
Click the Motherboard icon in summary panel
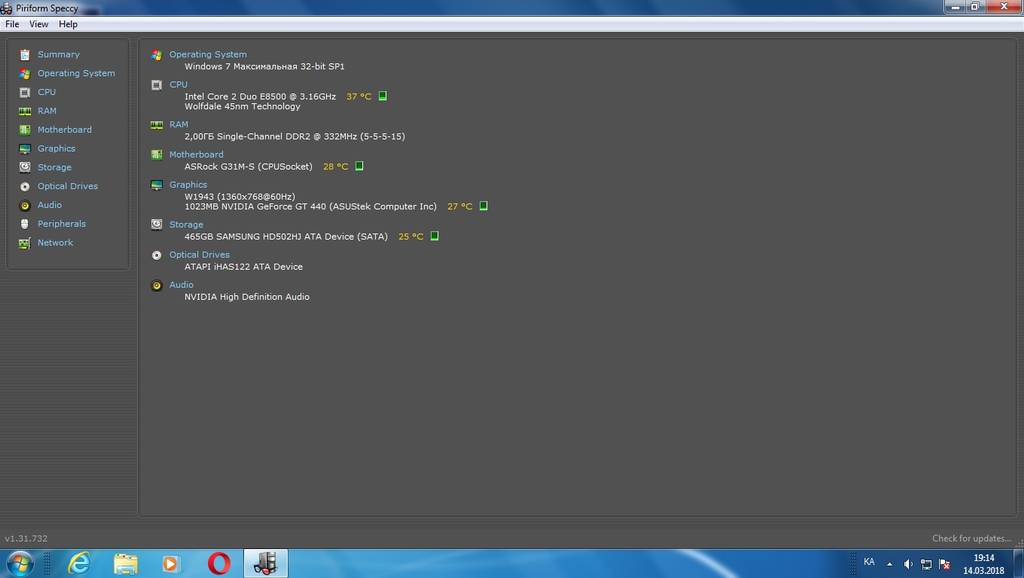tap(157, 155)
